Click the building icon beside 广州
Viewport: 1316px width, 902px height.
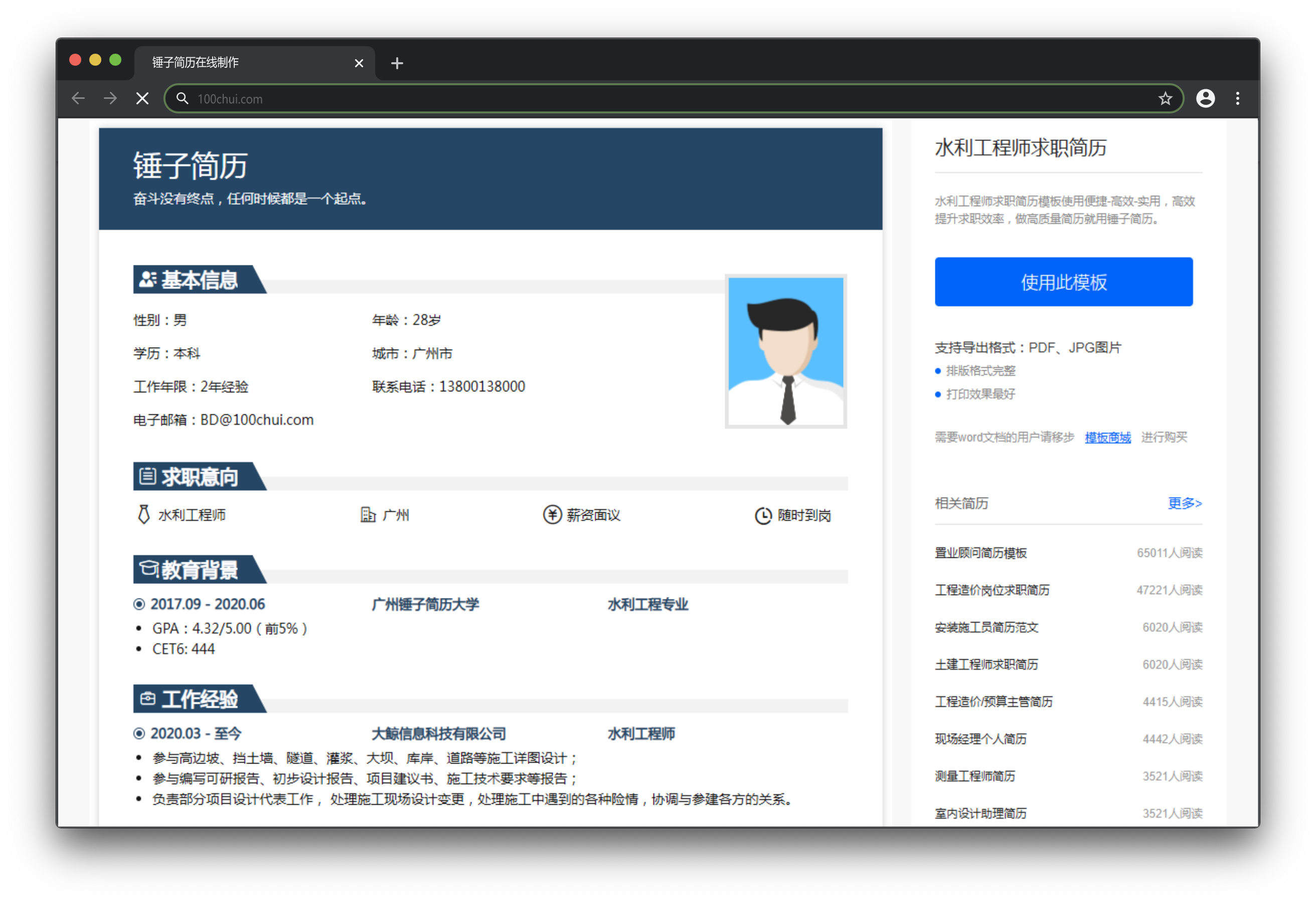[368, 514]
